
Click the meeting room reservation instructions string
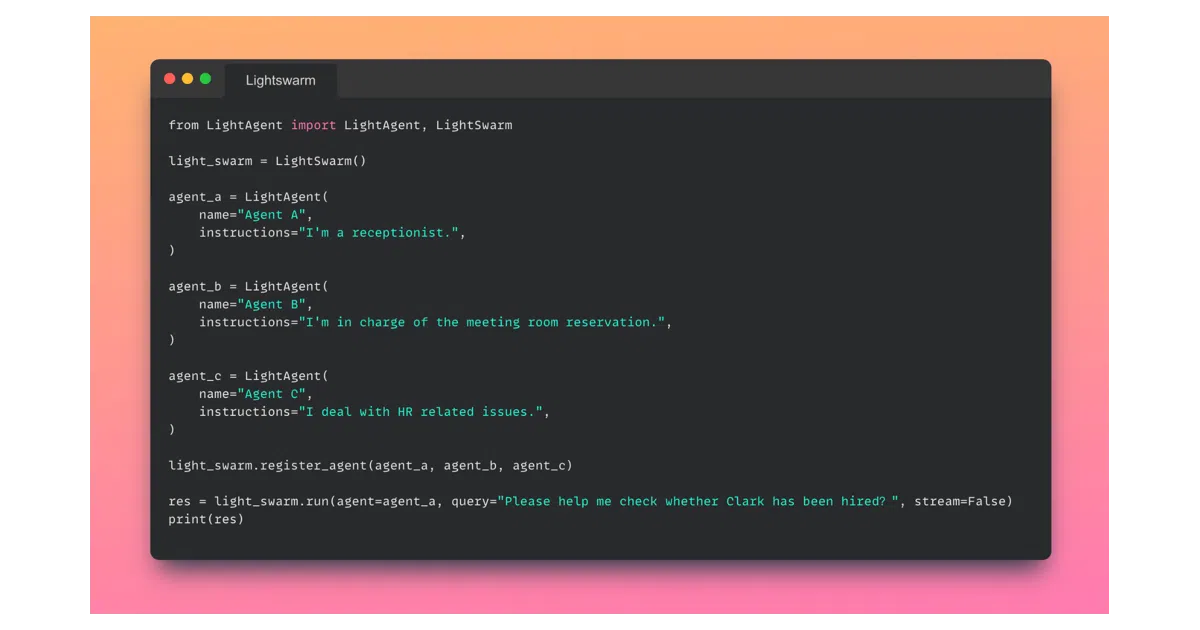[x=481, y=323]
